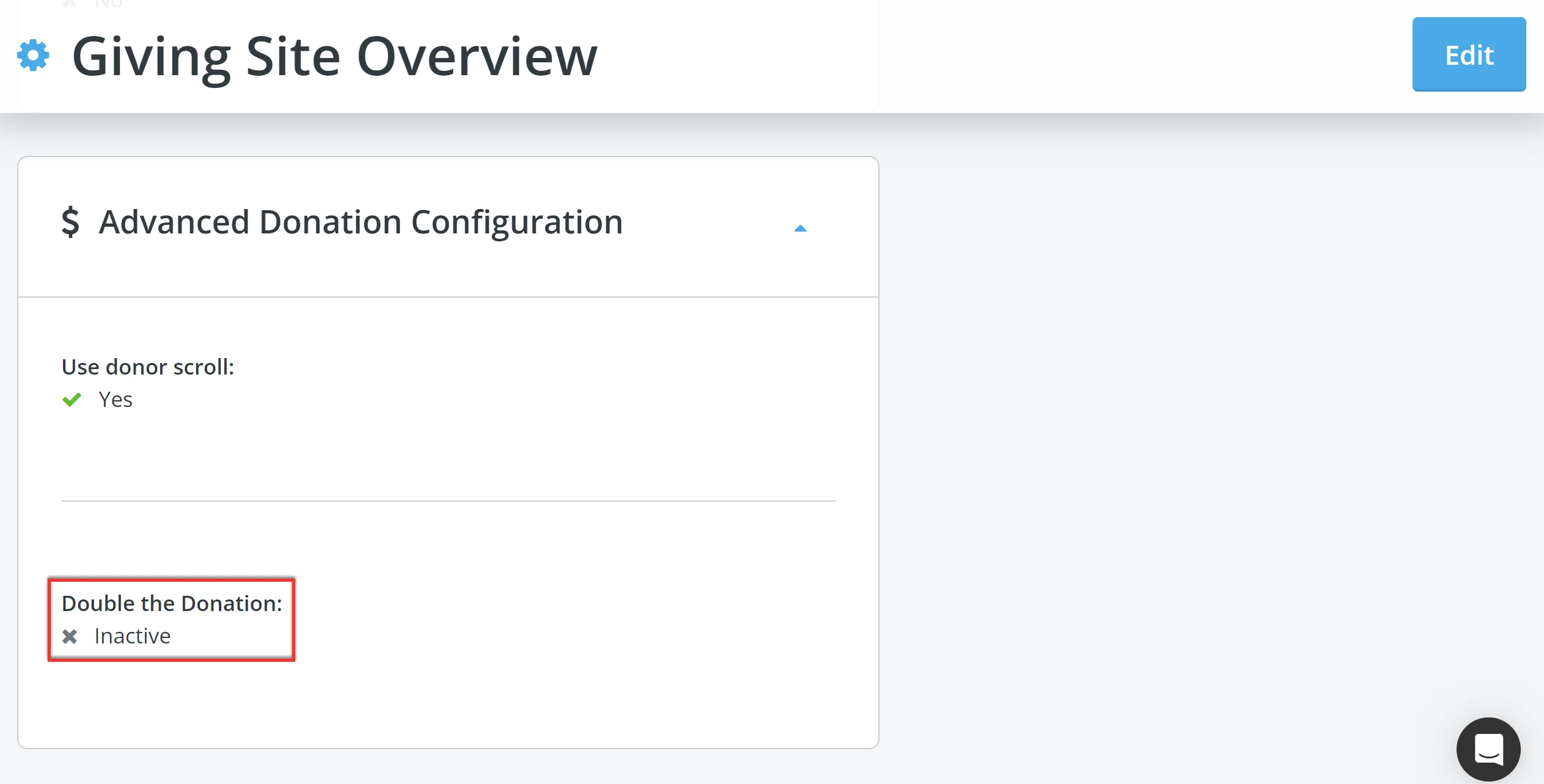This screenshot has height=784, width=1544.
Task: Collapse the Advanced Donation Configuration section
Action: [801, 229]
